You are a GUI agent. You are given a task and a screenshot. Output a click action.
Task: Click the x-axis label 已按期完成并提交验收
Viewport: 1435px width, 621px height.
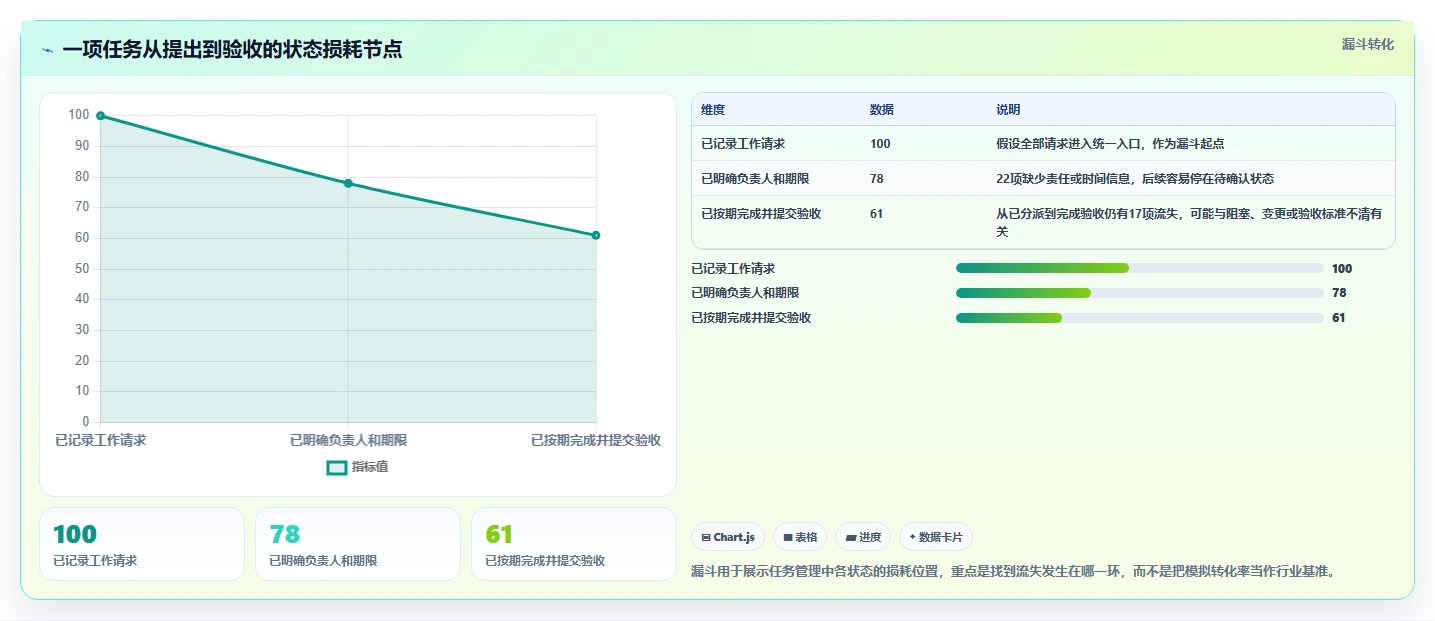[x=596, y=440]
